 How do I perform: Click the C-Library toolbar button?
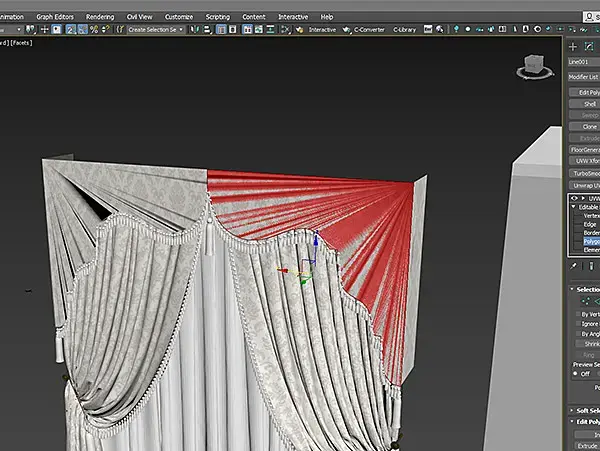point(404,30)
